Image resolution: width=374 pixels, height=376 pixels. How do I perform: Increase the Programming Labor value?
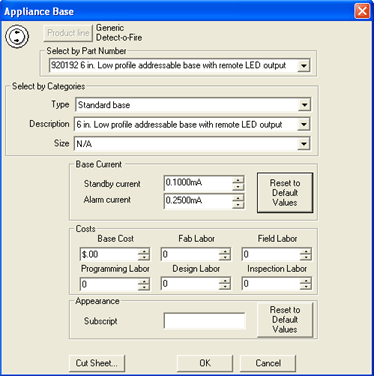click(x=144, y=281)
